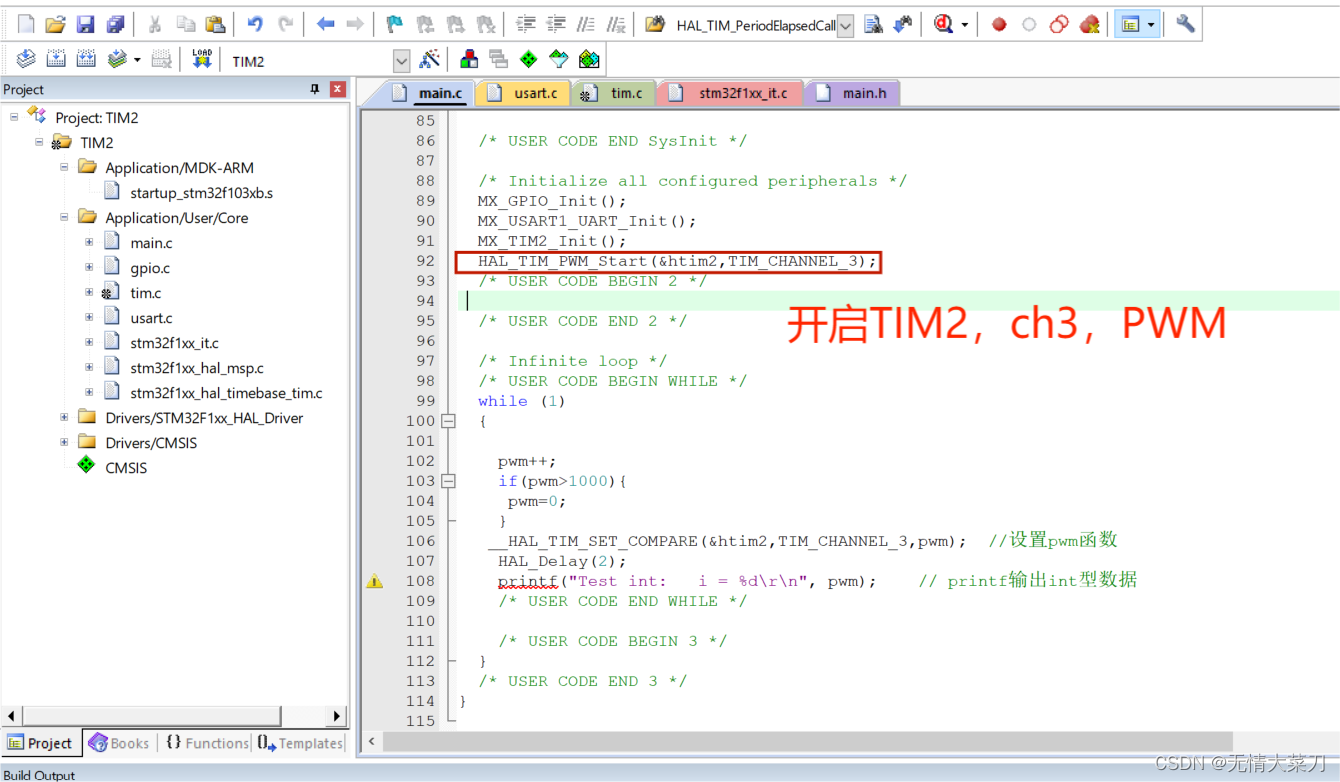
Task: Run incremental find with binoculars arrow icon
Action: (903, 24)
